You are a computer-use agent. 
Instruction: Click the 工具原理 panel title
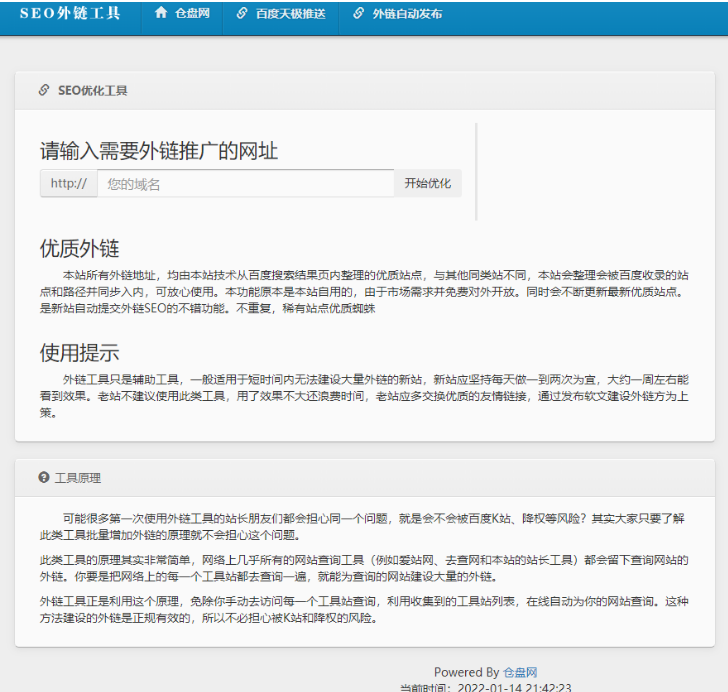point(78,478)
